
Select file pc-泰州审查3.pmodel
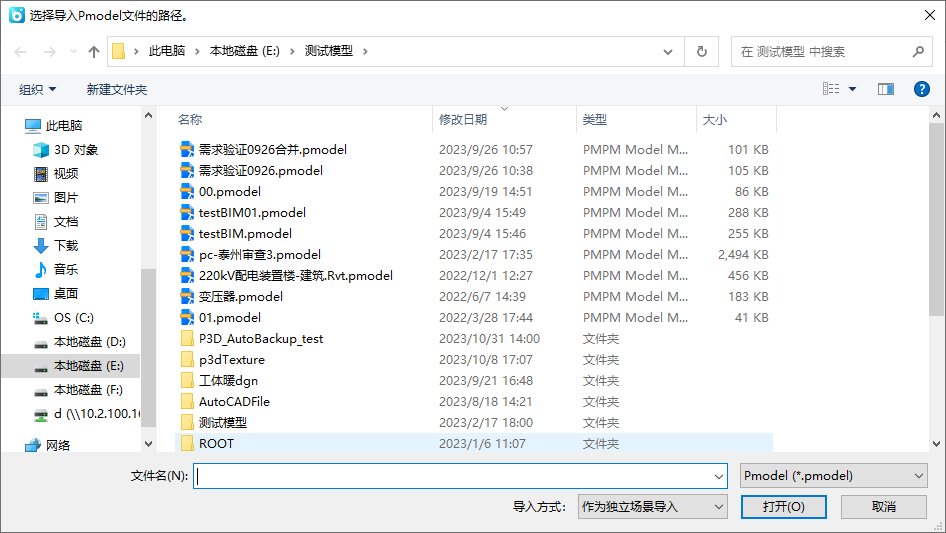click(259, 255)
